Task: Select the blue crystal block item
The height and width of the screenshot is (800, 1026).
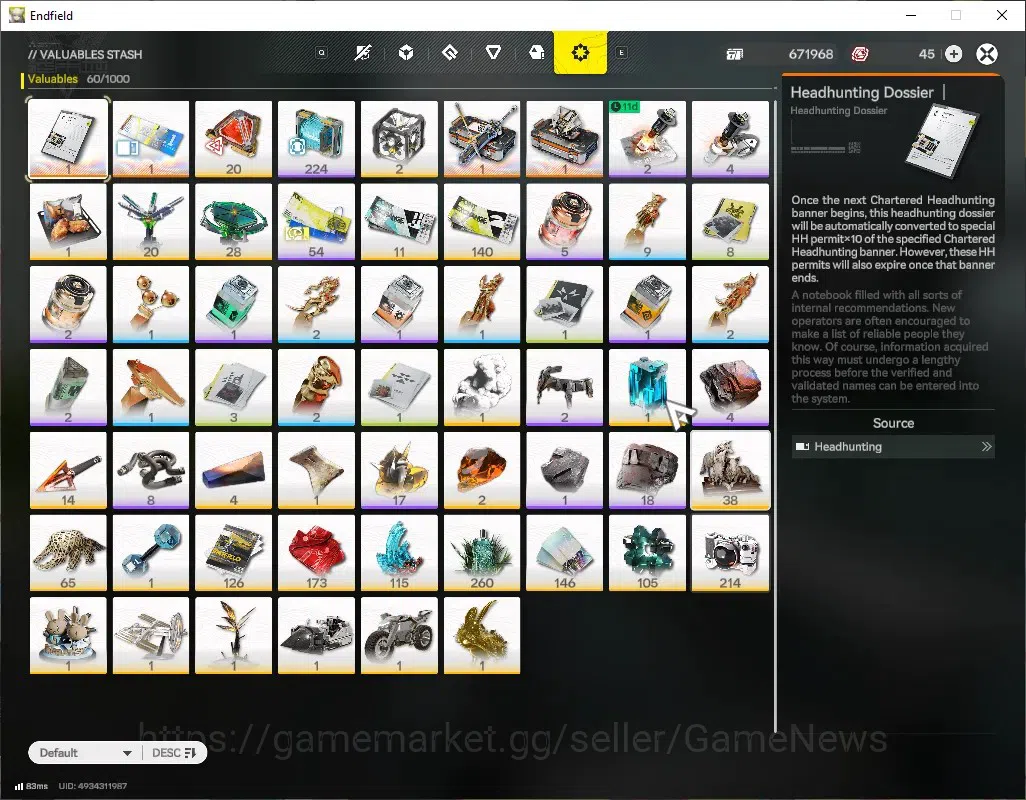Action: click(x=647, y=387)
